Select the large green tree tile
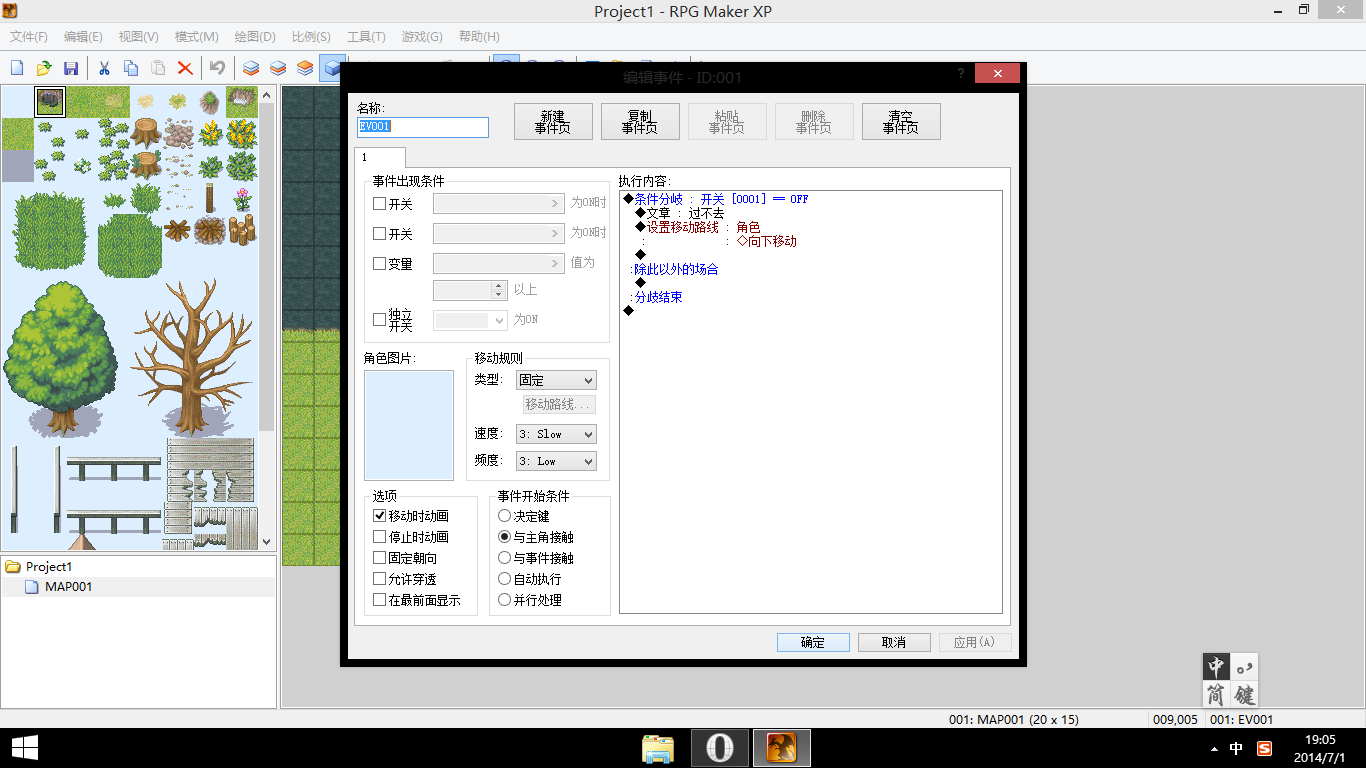1366x768 pixels. [x=60, y=358]
